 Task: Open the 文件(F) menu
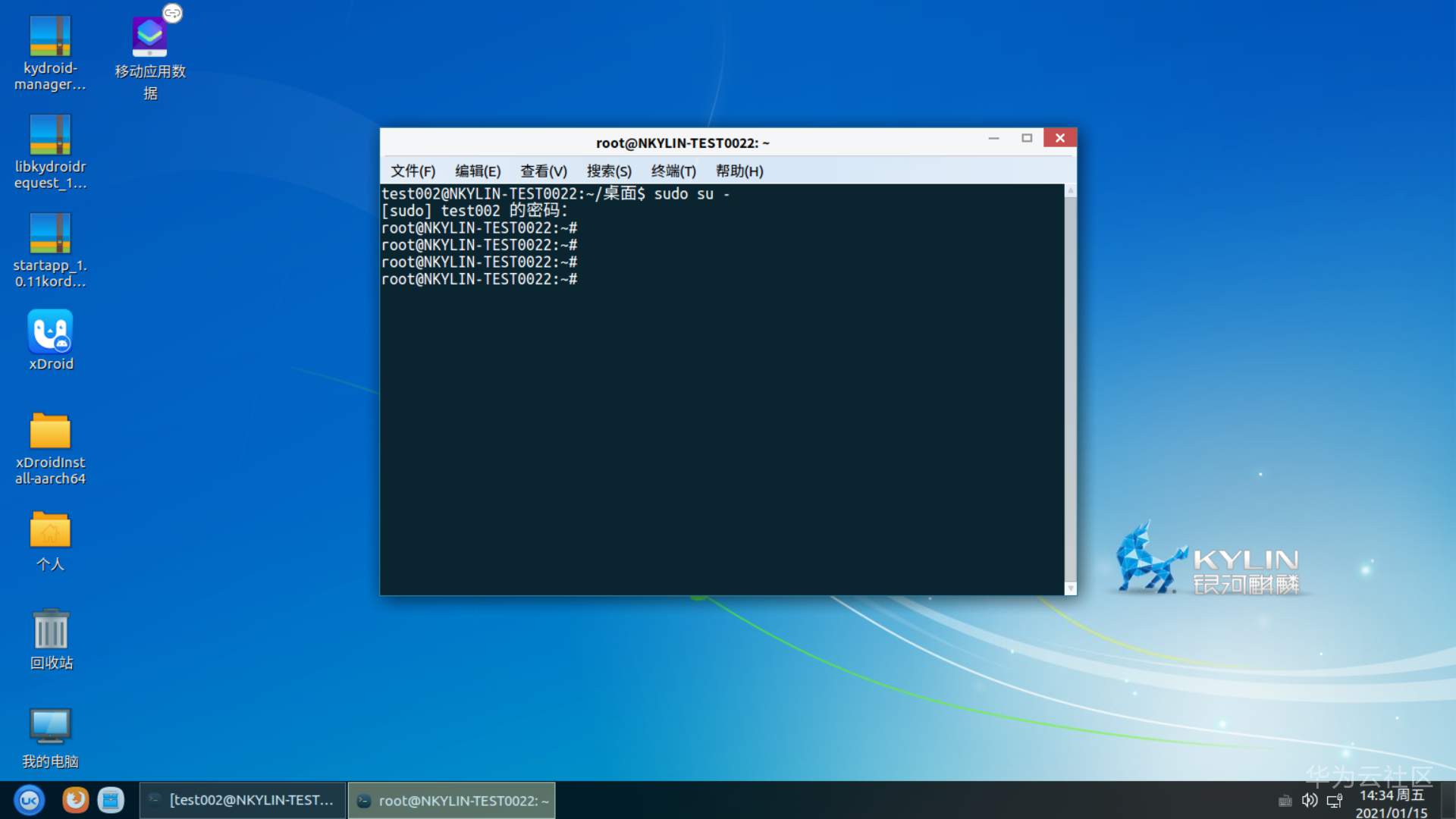(413, 171)
